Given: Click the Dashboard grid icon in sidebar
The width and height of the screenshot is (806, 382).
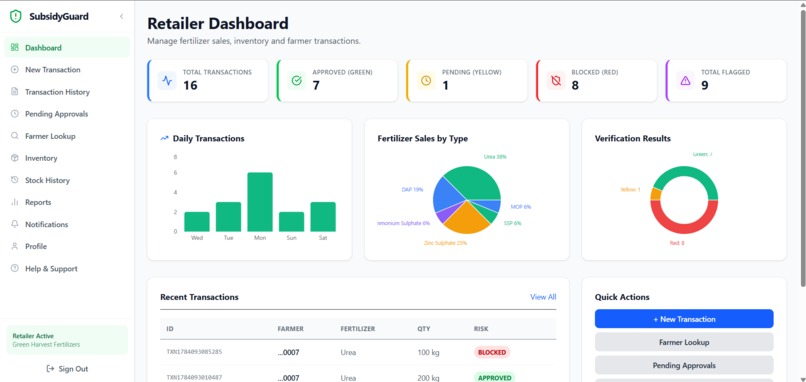Looking at the screenshot, I should (15, 47).
